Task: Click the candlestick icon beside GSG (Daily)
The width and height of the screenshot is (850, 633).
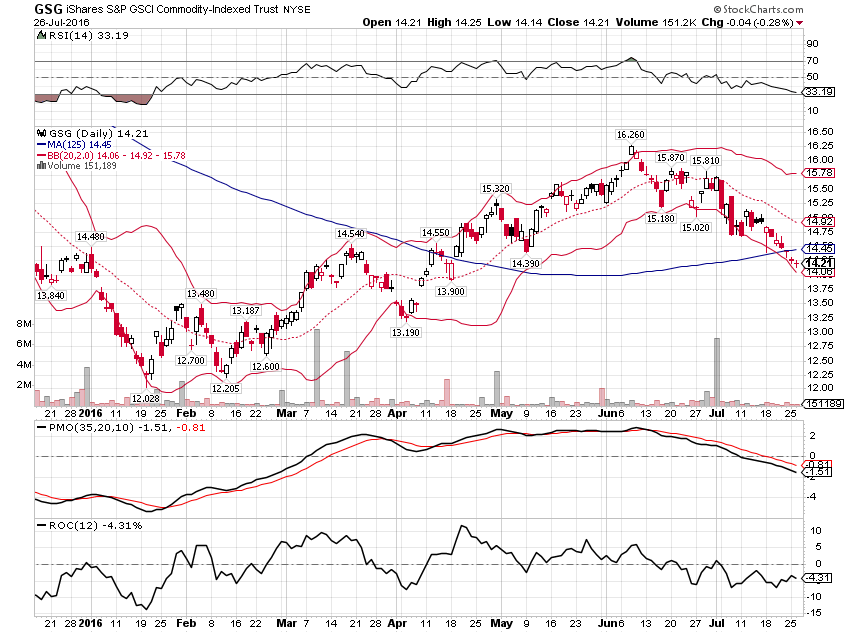Action: tap(41, 133)
